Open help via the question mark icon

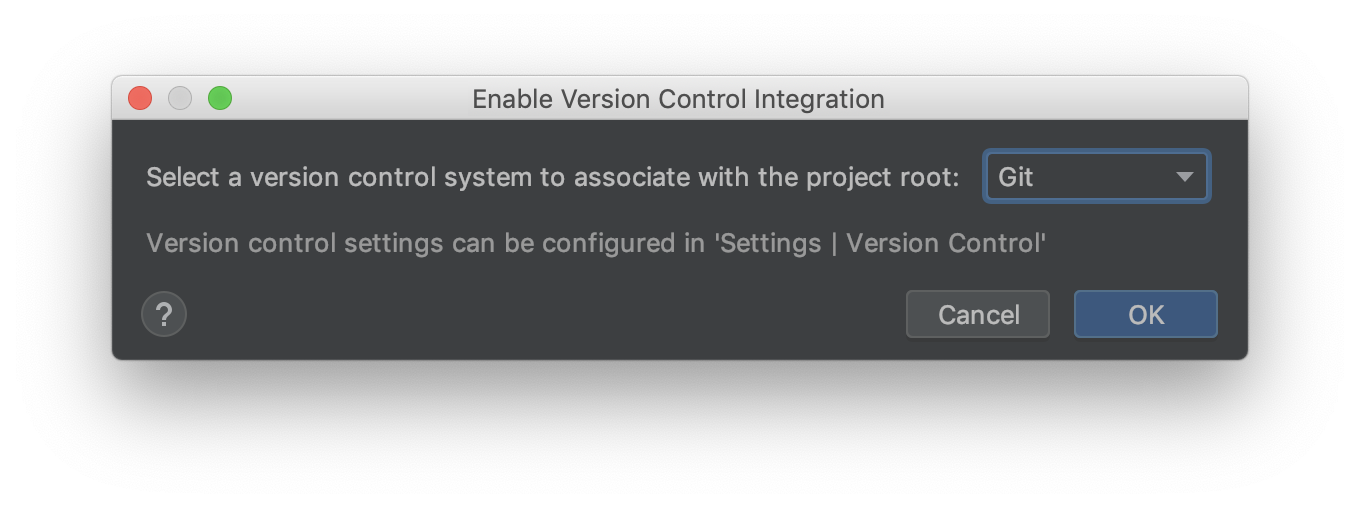pyautogui.click(x=164, y=314)
